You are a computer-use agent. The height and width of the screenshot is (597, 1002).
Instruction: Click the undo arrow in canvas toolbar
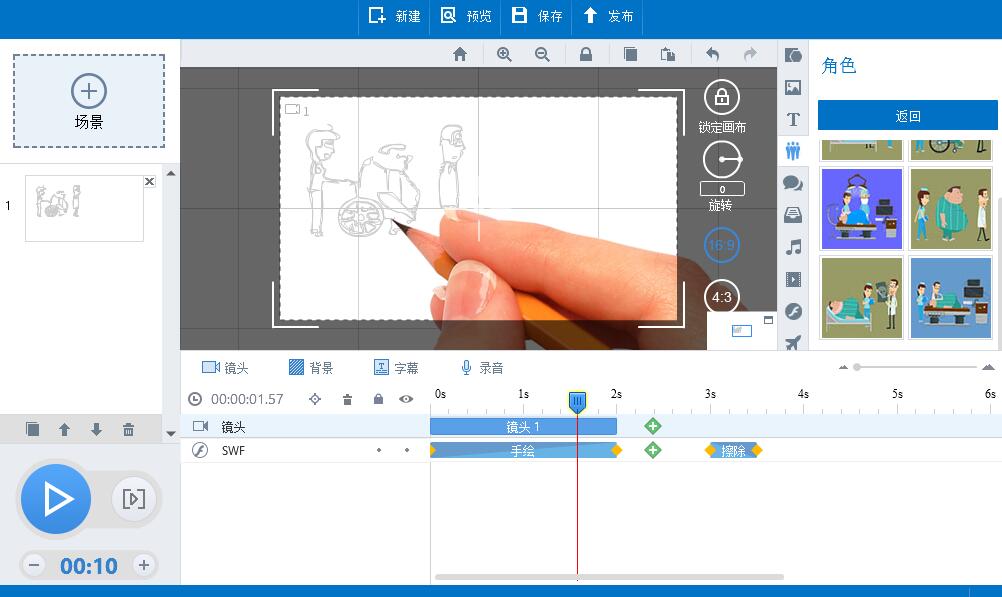712,55
